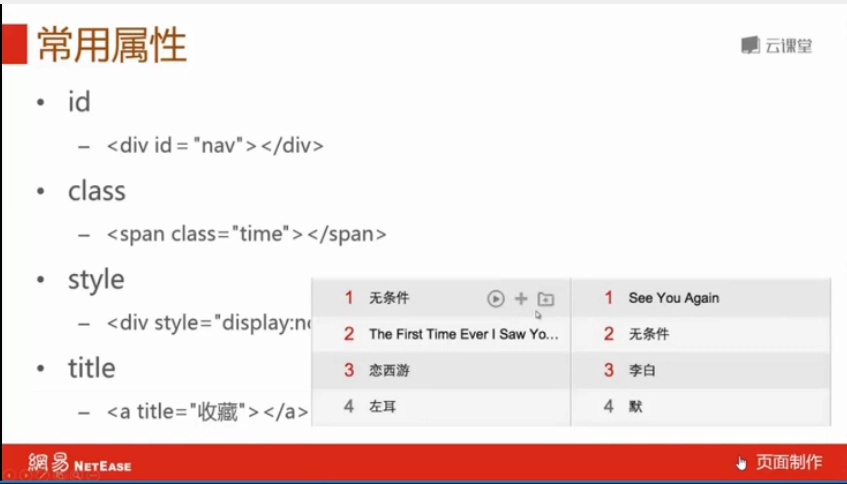Go to previous slide with the left arrow control
Screen dimensions: 847x484
[x=9, y=475]
